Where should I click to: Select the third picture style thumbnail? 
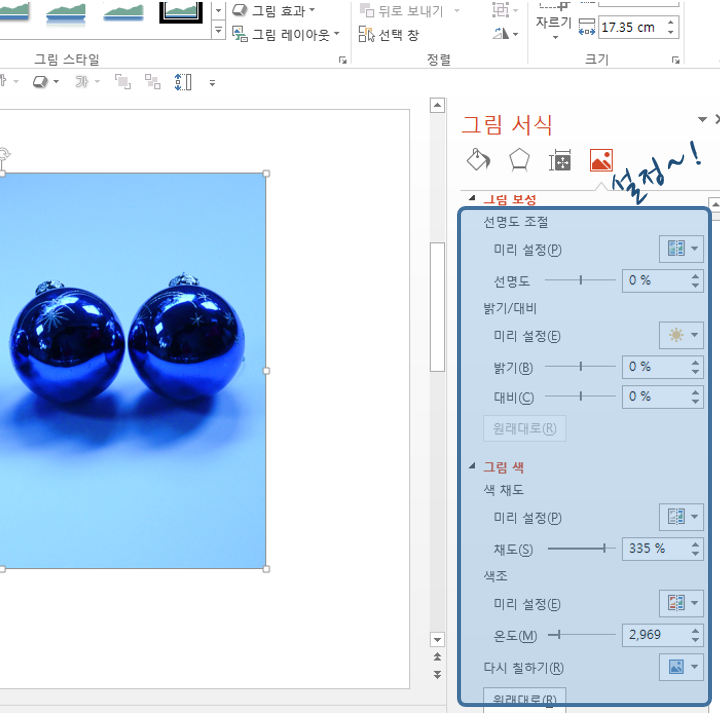pos(124,13)
